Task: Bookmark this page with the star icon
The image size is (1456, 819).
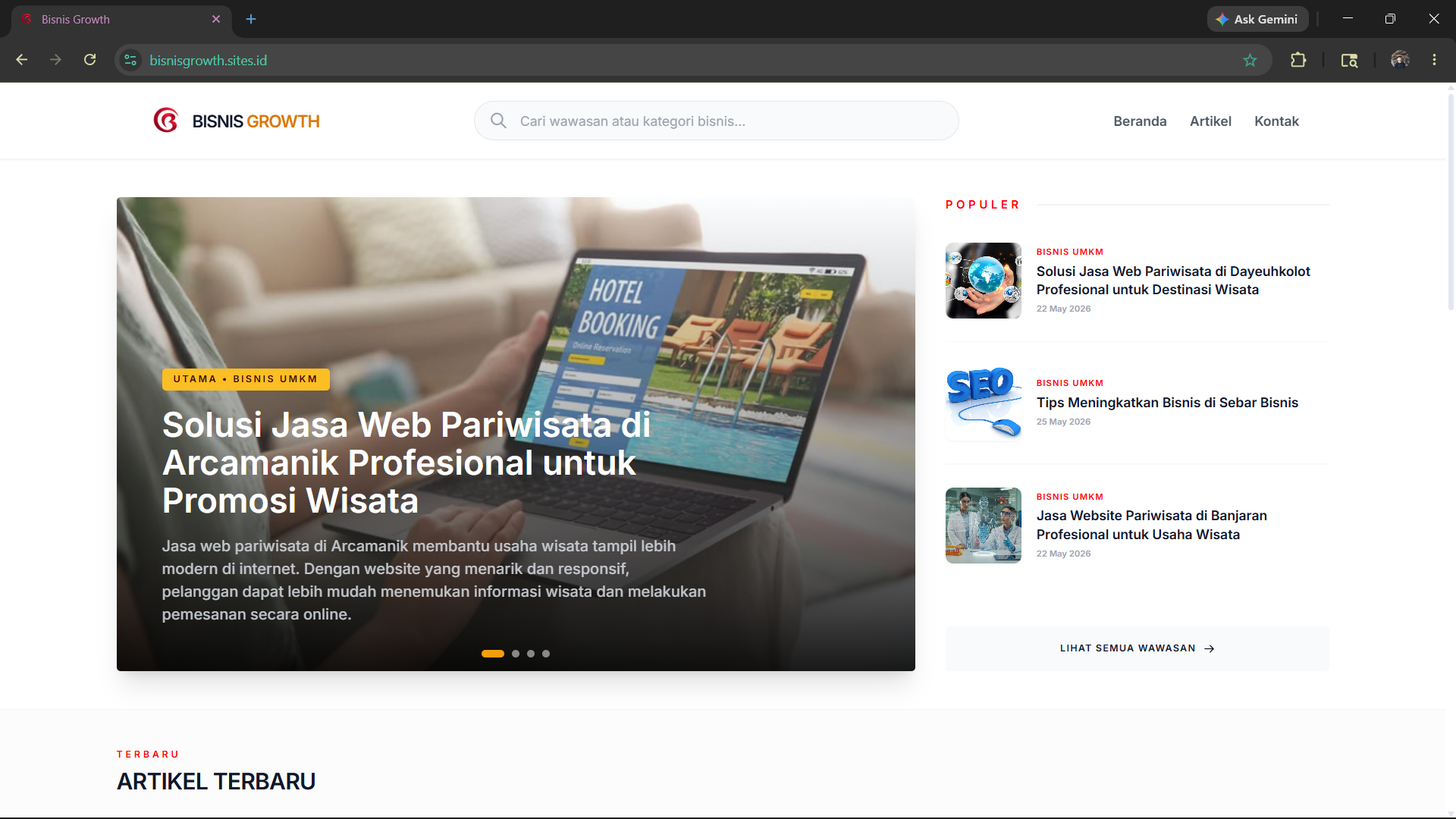Action: (1250, 60)
